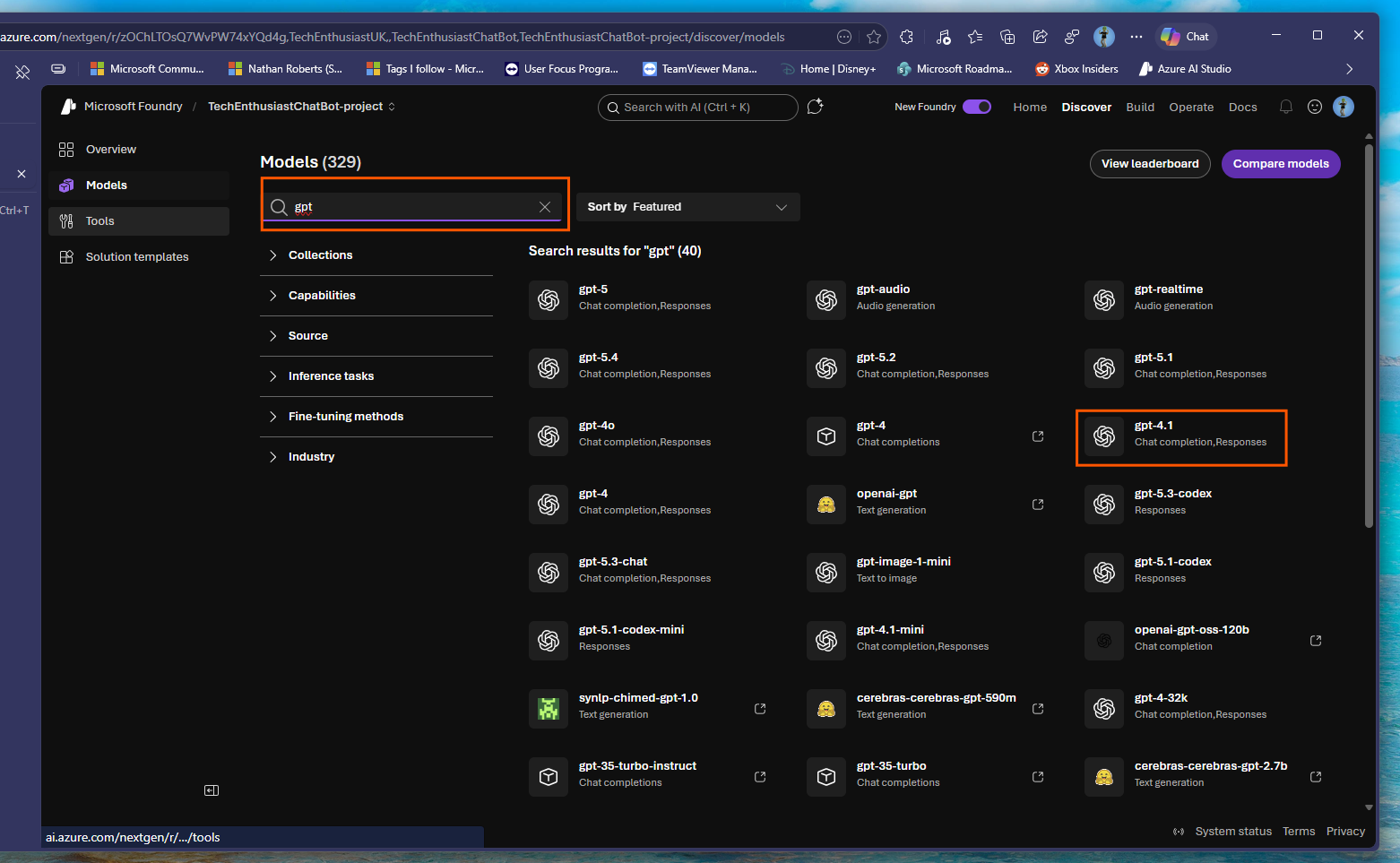Switch to the Build tab
The height and width of the screenshot is (863, 1400).
point(1140,107)
